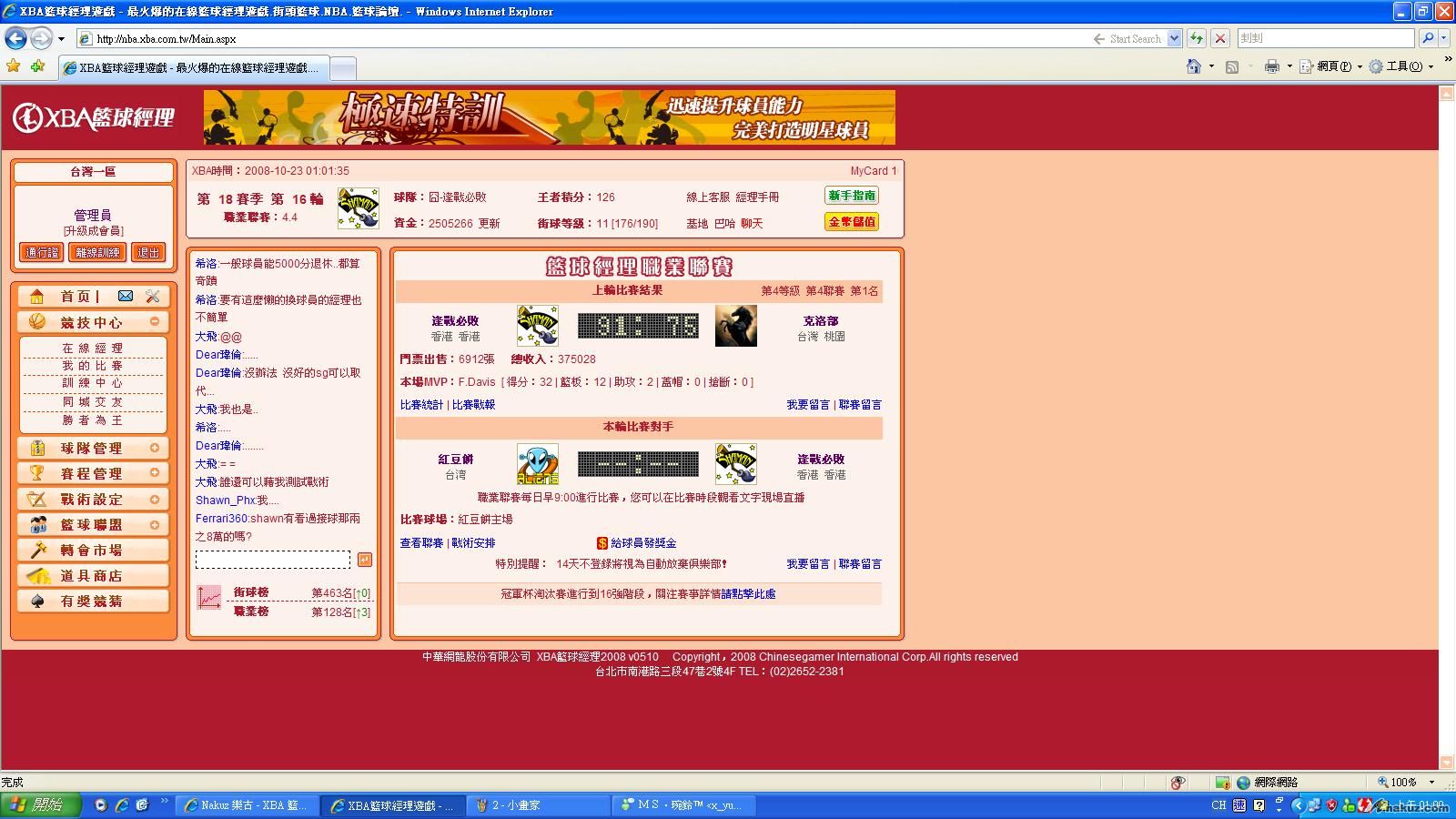
Task: Click the 退出 logout button
Action: pyautogui.click(x=147, y=252)
